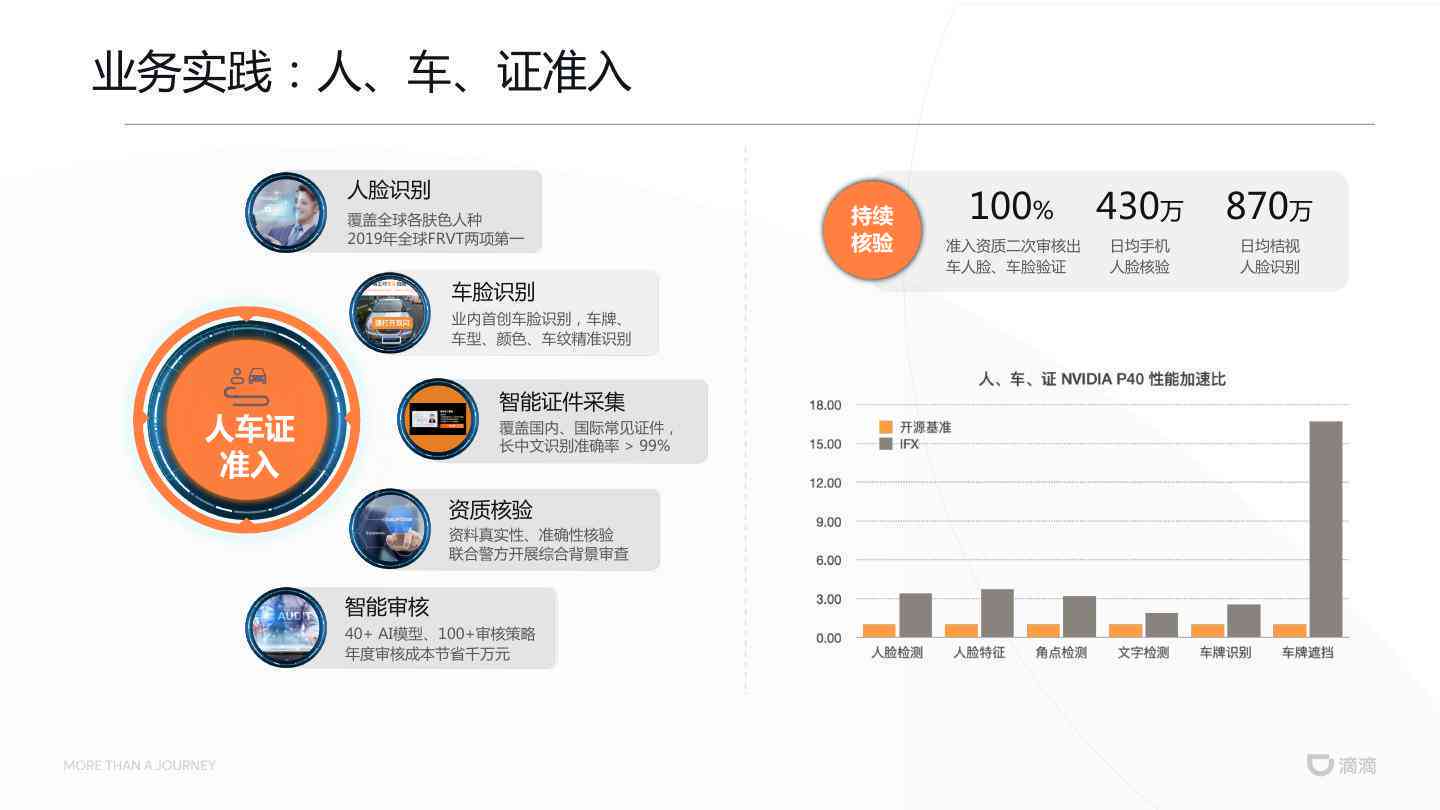Click the 智能证件采集 heading
Viewport: 1440px width, 810px height.
pyautogui.click(x=562, y=401)
